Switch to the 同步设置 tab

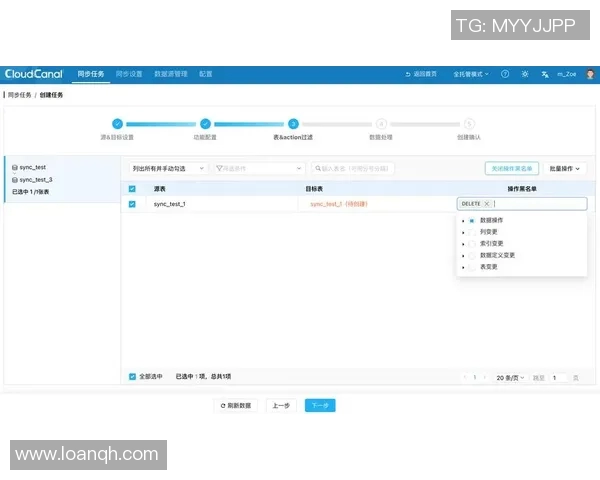pos(129,74)
